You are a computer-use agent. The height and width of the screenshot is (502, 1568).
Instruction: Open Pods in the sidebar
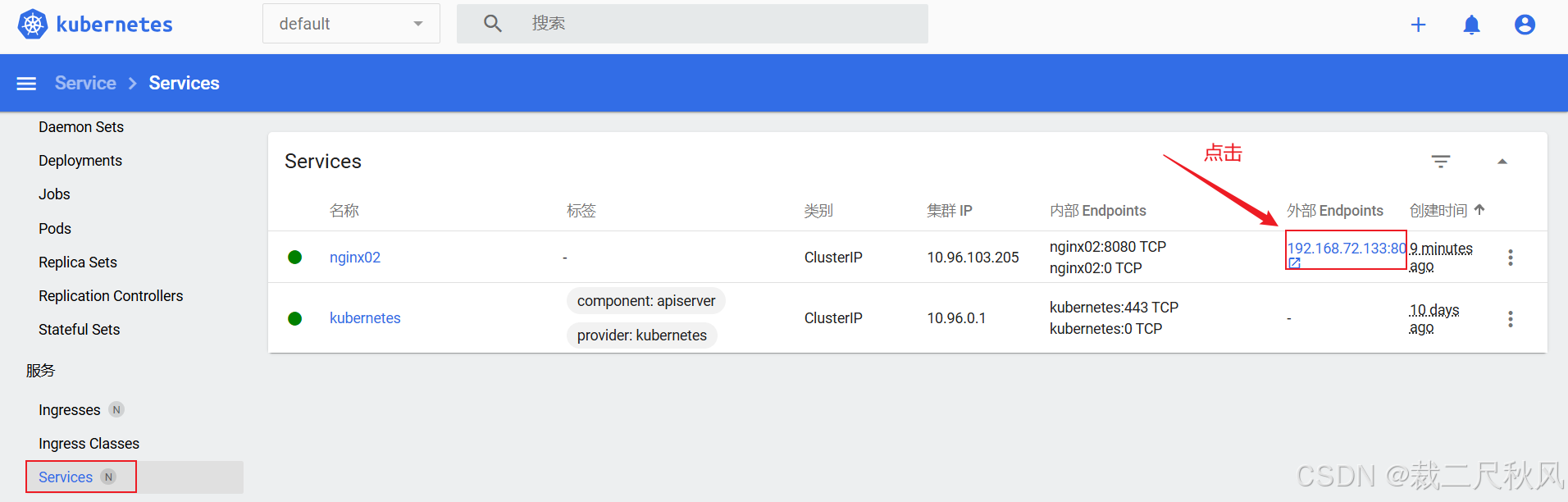(55, 229)
